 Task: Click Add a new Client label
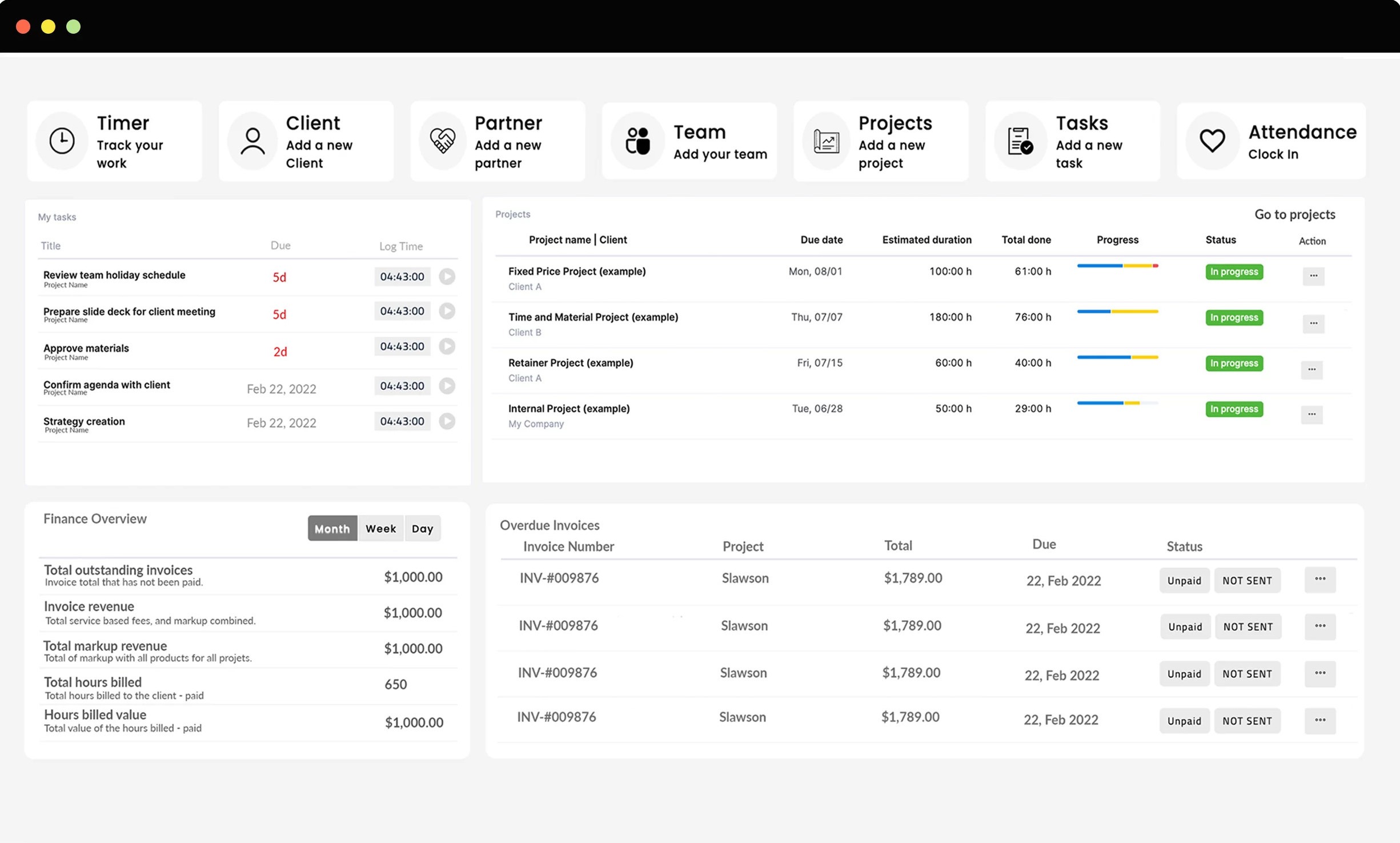[x=319, y=154]
